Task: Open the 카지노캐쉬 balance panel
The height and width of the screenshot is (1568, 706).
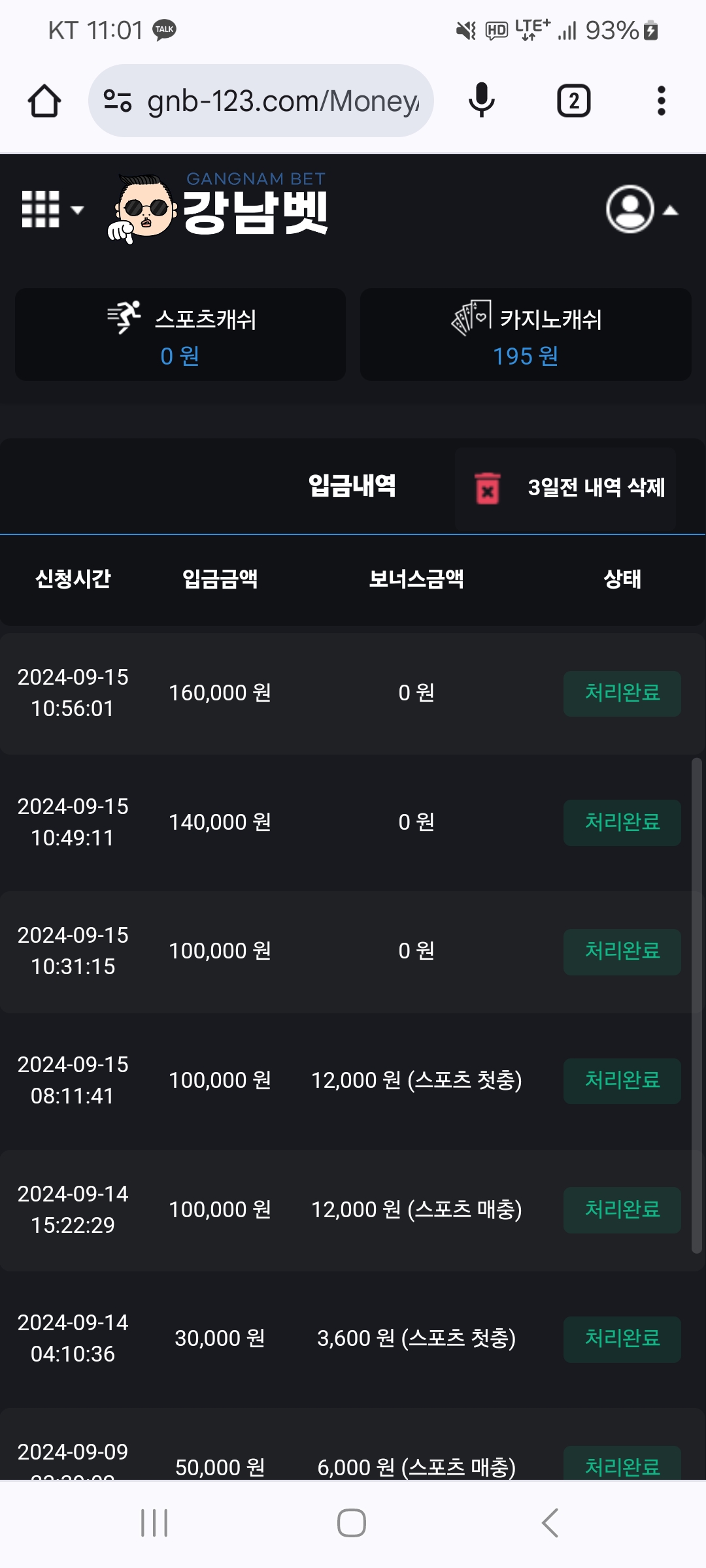Action: pyautogui.click(x=526, y=335)
